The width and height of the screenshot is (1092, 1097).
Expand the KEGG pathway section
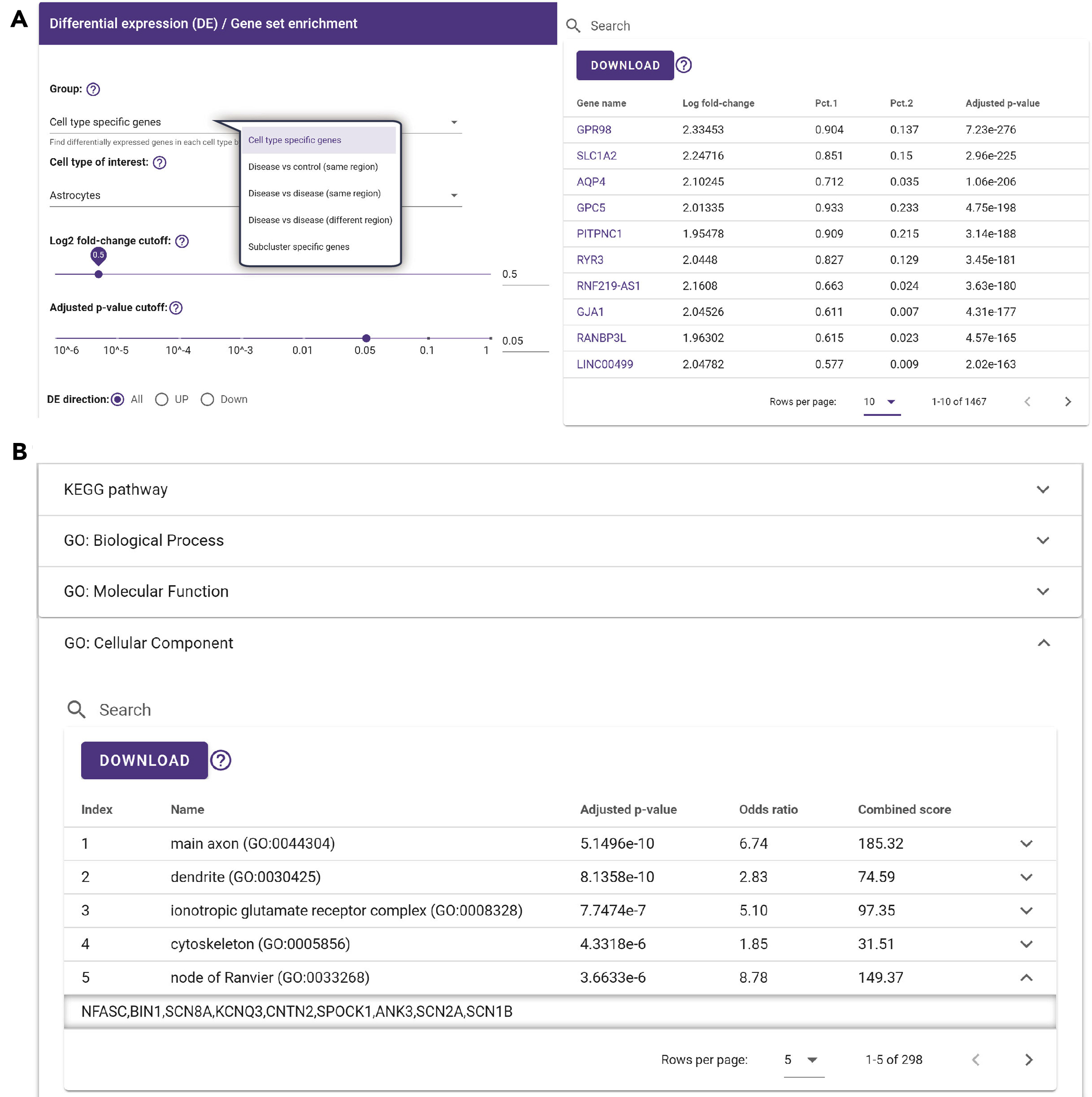pyautogui.click(x=1042, y=489)
